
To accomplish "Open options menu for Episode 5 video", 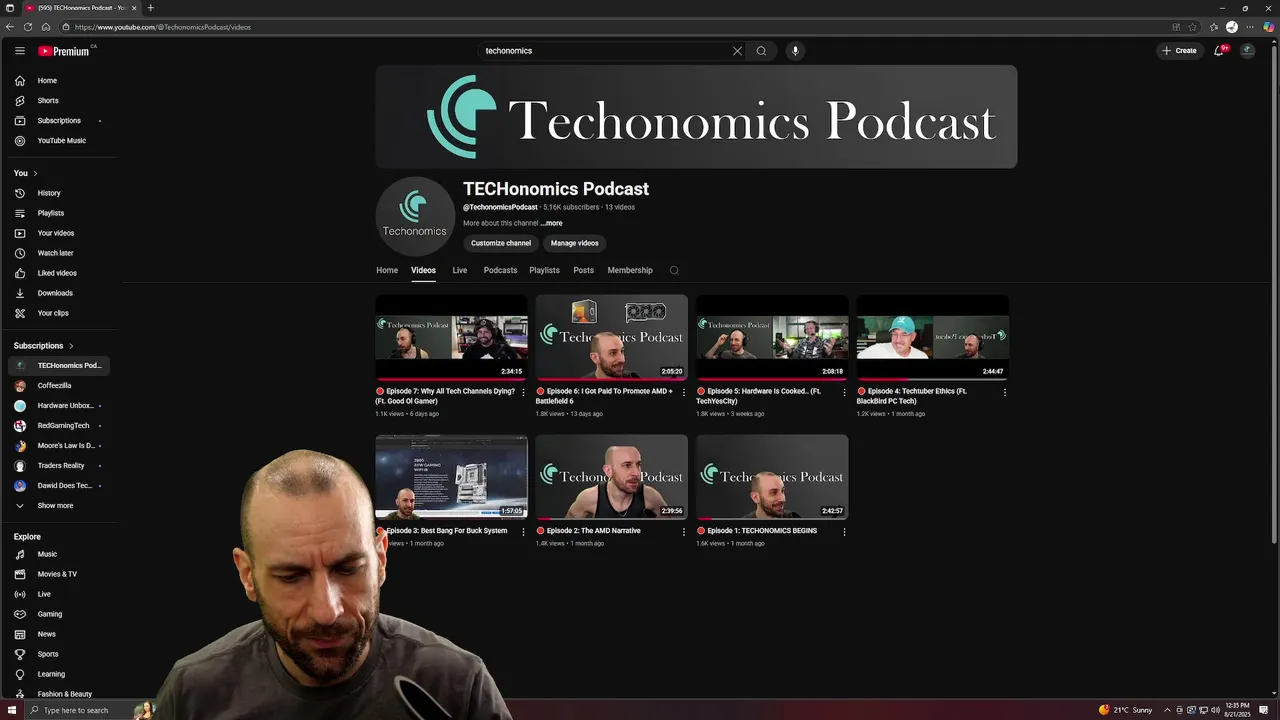I will (844, 392).
